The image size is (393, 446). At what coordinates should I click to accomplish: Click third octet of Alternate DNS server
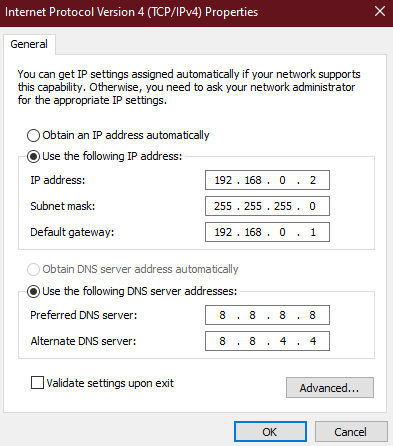(x=283, y=341)
